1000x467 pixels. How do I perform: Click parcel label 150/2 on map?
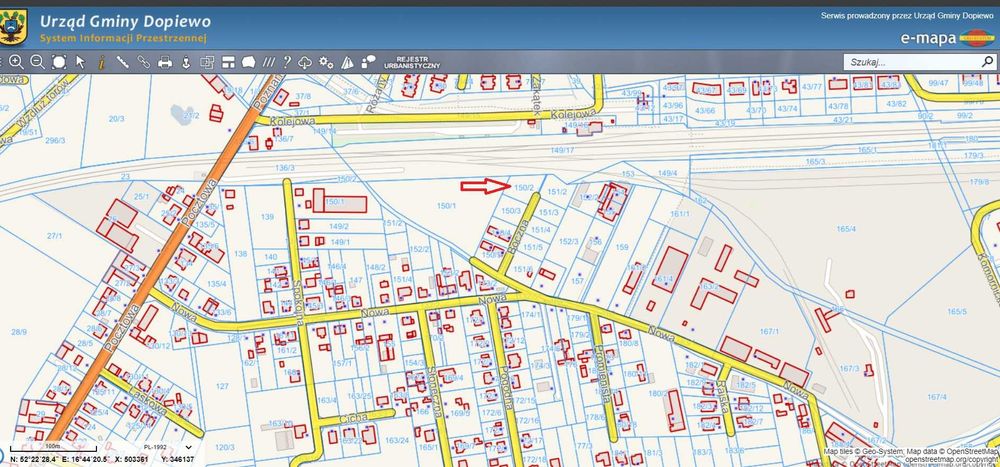pyautogui.click(x=524, y=187)
